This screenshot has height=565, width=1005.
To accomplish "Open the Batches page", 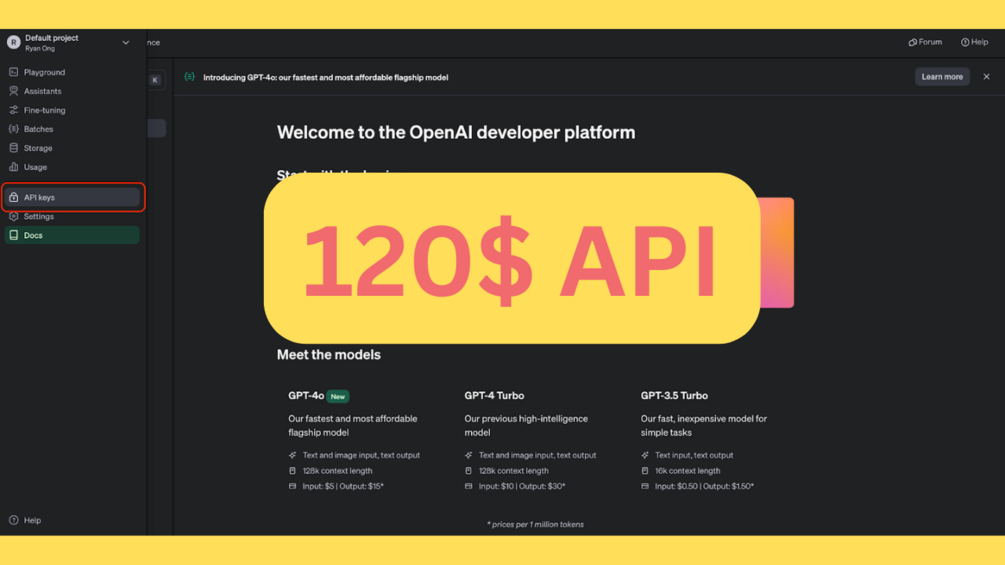I will coord(72,129).
